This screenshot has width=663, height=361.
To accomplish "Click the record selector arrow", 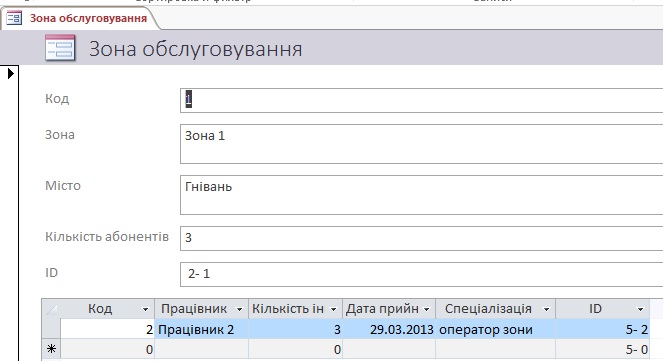I will (11, 74).
